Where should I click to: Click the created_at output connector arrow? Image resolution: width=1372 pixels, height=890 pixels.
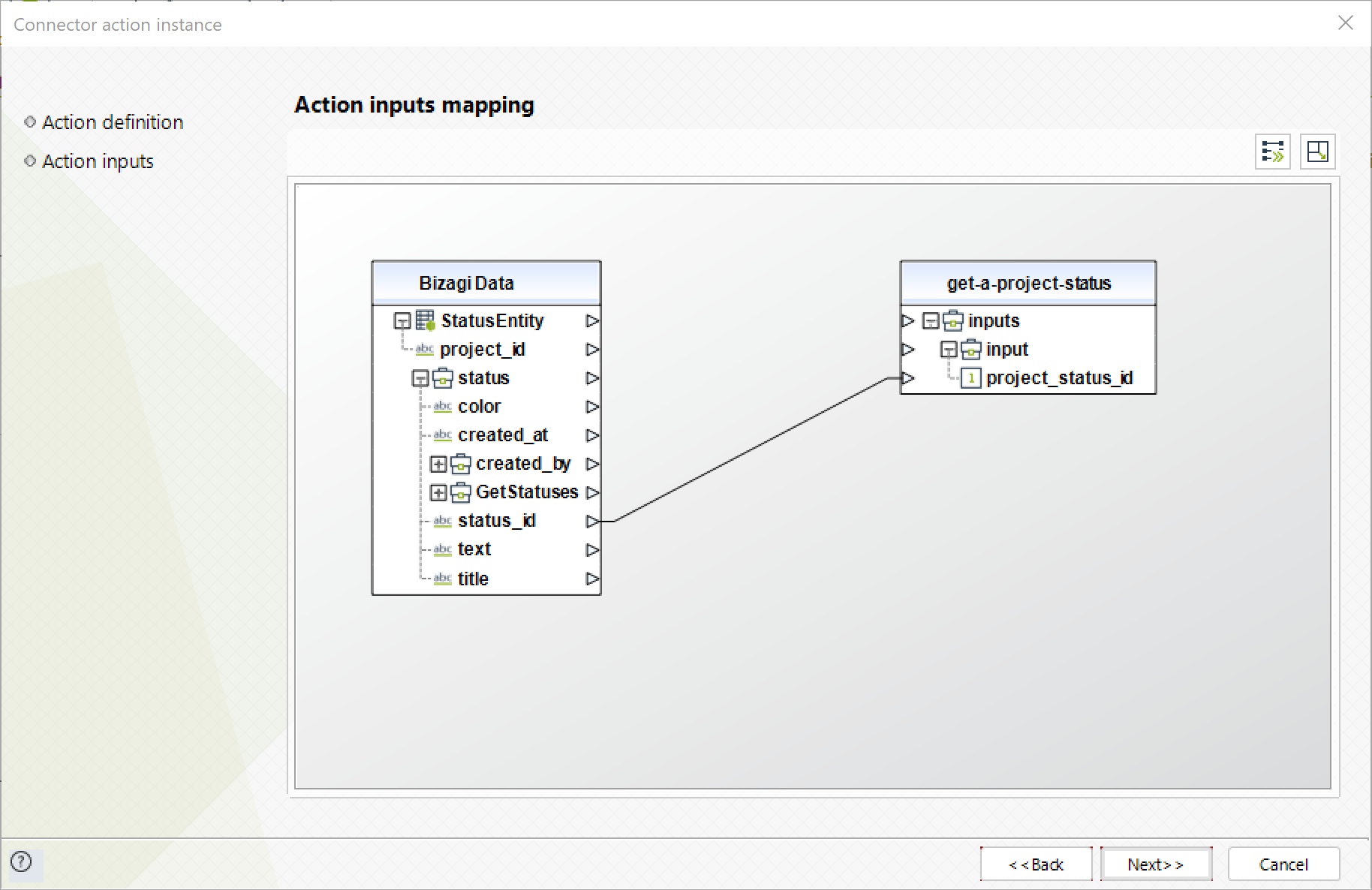click(592, 435)
